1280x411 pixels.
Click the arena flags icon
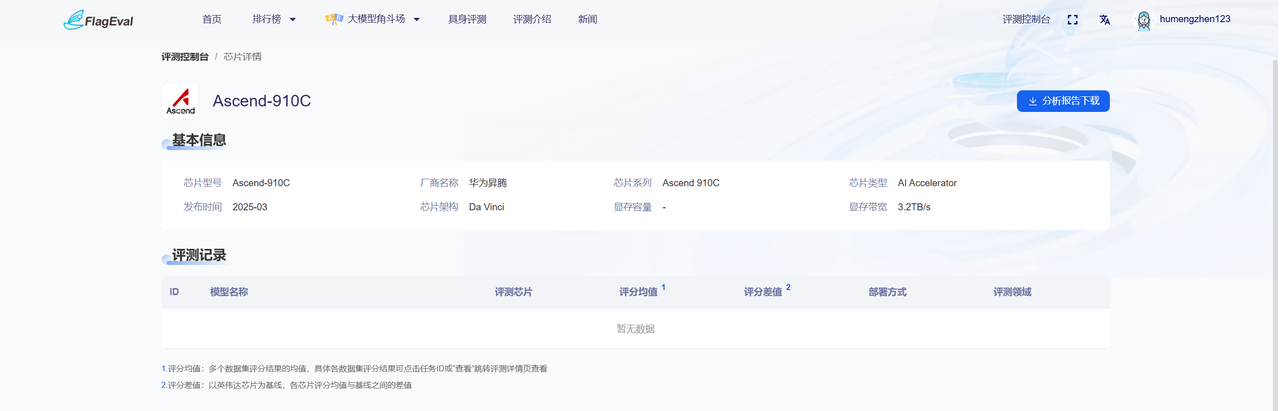(334, 19)
